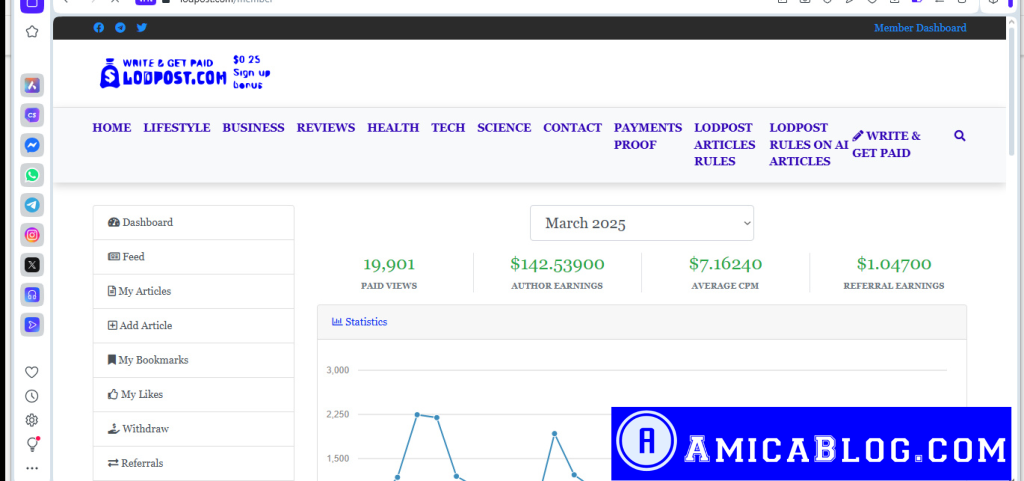Expand the March 2025 month dropdown
Image resolution: width=1024 pixels, height=481 pixels.
click(x=641, y=223)
